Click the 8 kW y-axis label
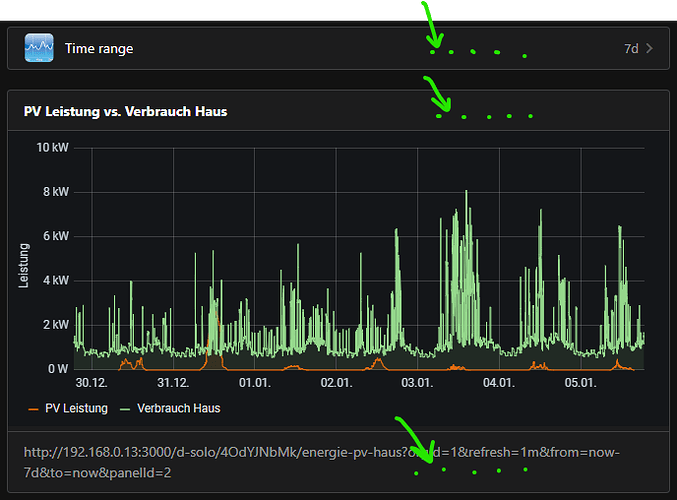 (56, 192)
